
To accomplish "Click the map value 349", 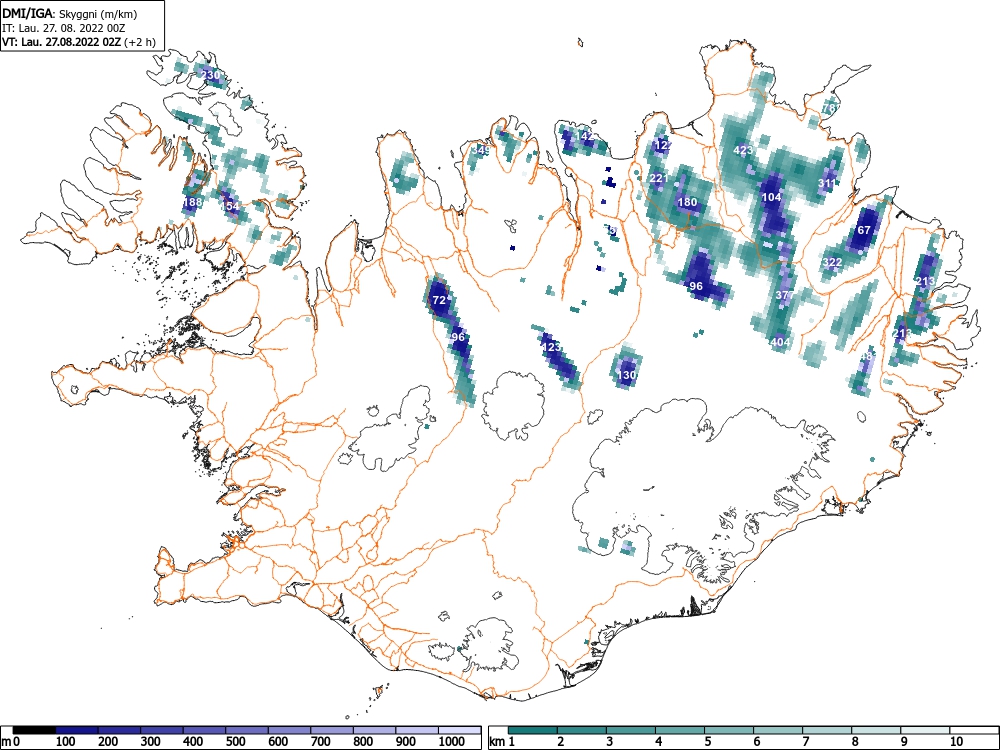I will click(x=481, y=151).
